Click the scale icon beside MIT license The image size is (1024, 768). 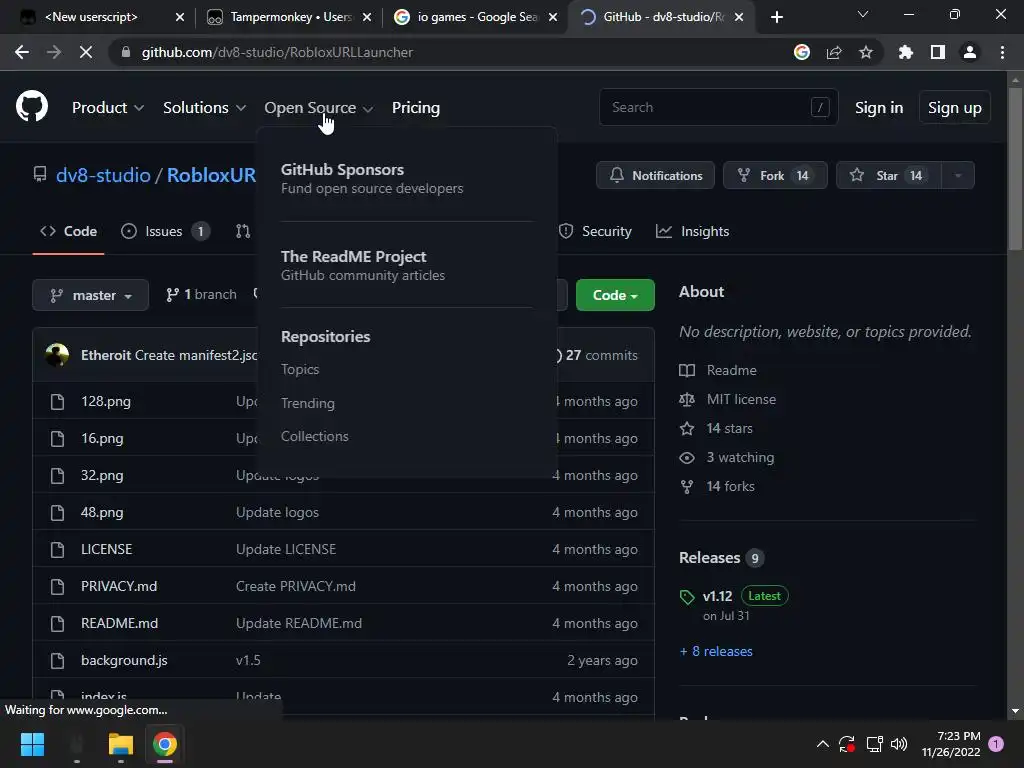coord(687,399)
